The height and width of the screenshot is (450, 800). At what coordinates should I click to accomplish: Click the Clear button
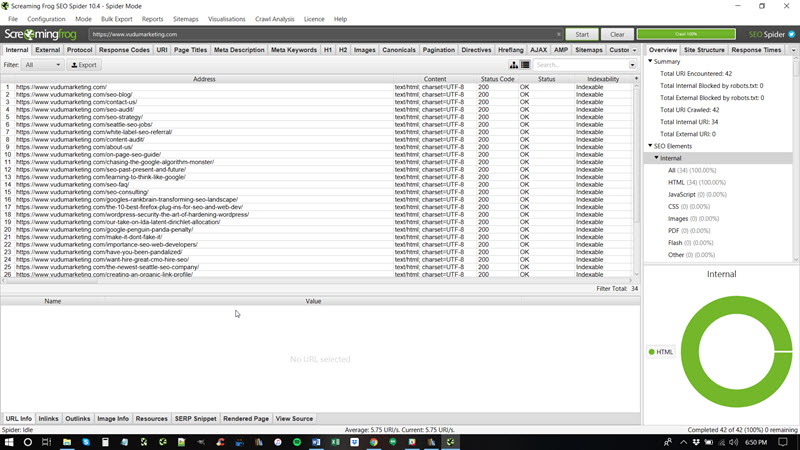pos(617,34)
